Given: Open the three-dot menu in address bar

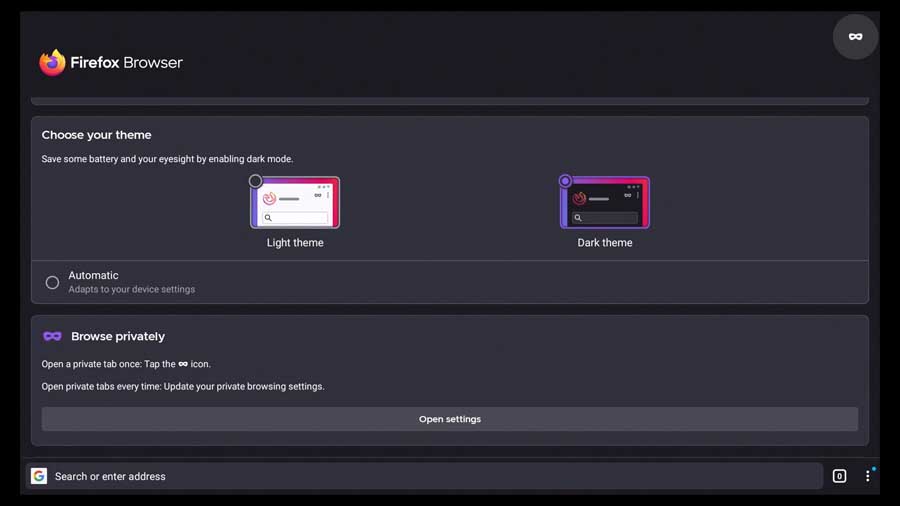Looking at the screenshot, I should [867, 476].
